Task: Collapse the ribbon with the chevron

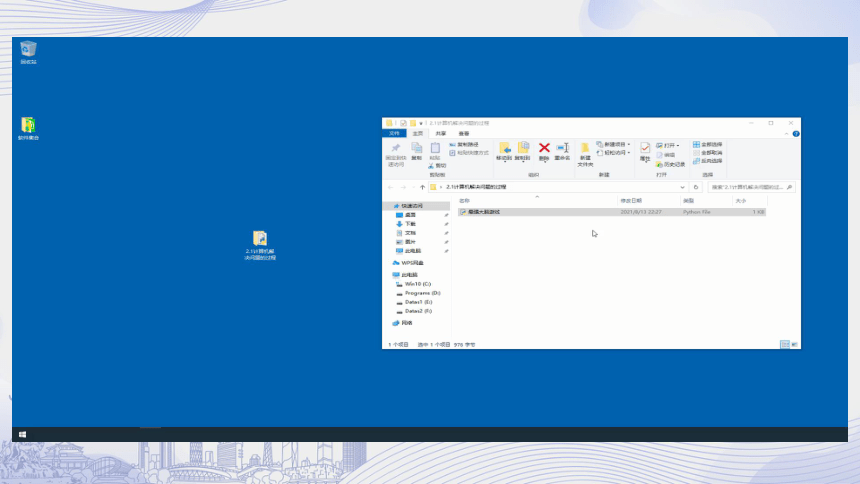Action: point(787,134)
